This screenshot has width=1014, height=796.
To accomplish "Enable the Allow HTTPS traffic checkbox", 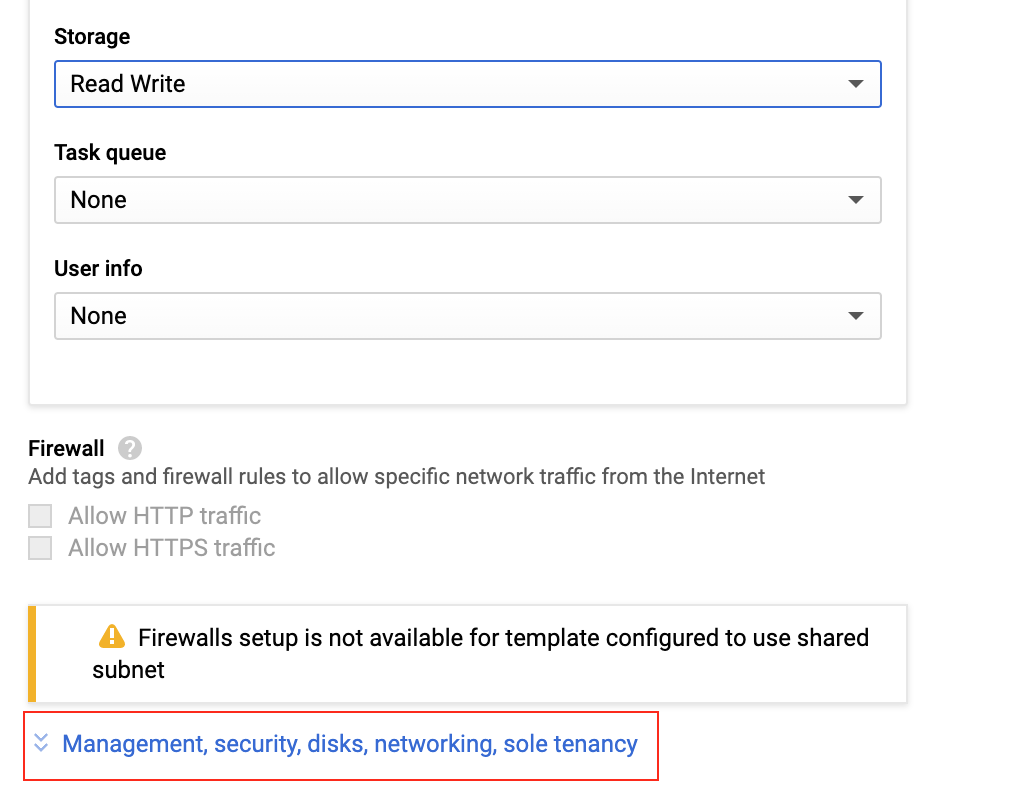I will [x=40, y=548].
